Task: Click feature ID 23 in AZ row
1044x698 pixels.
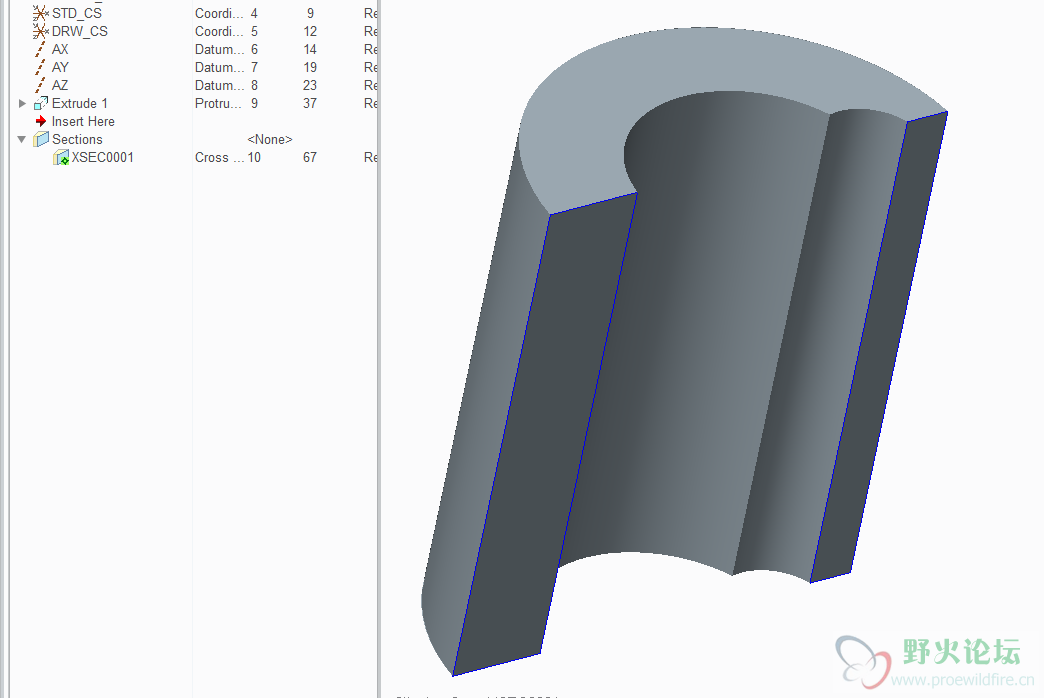Action: point(310,85)
